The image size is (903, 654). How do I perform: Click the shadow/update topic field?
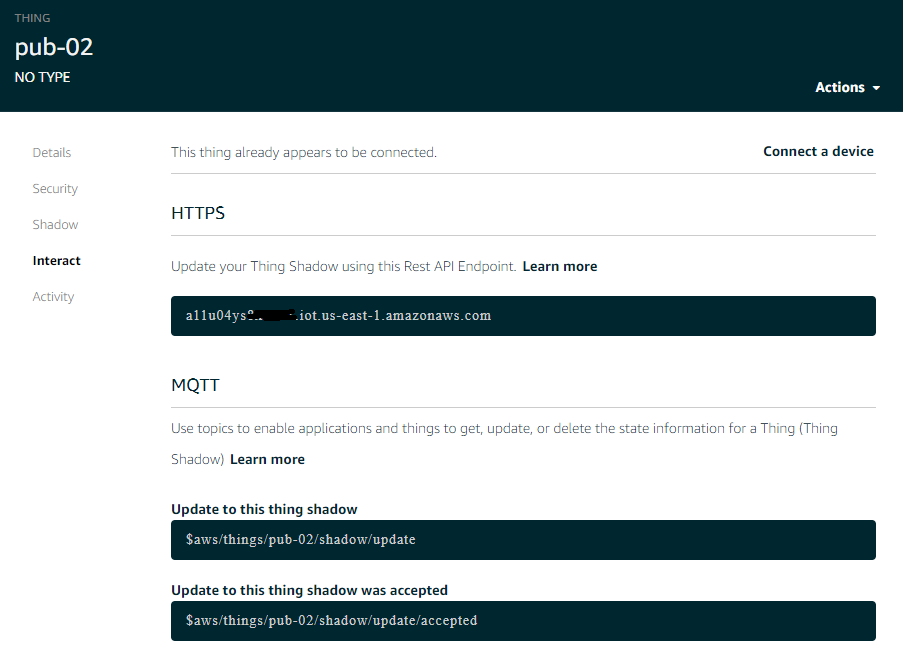click(x=523, y=540)
